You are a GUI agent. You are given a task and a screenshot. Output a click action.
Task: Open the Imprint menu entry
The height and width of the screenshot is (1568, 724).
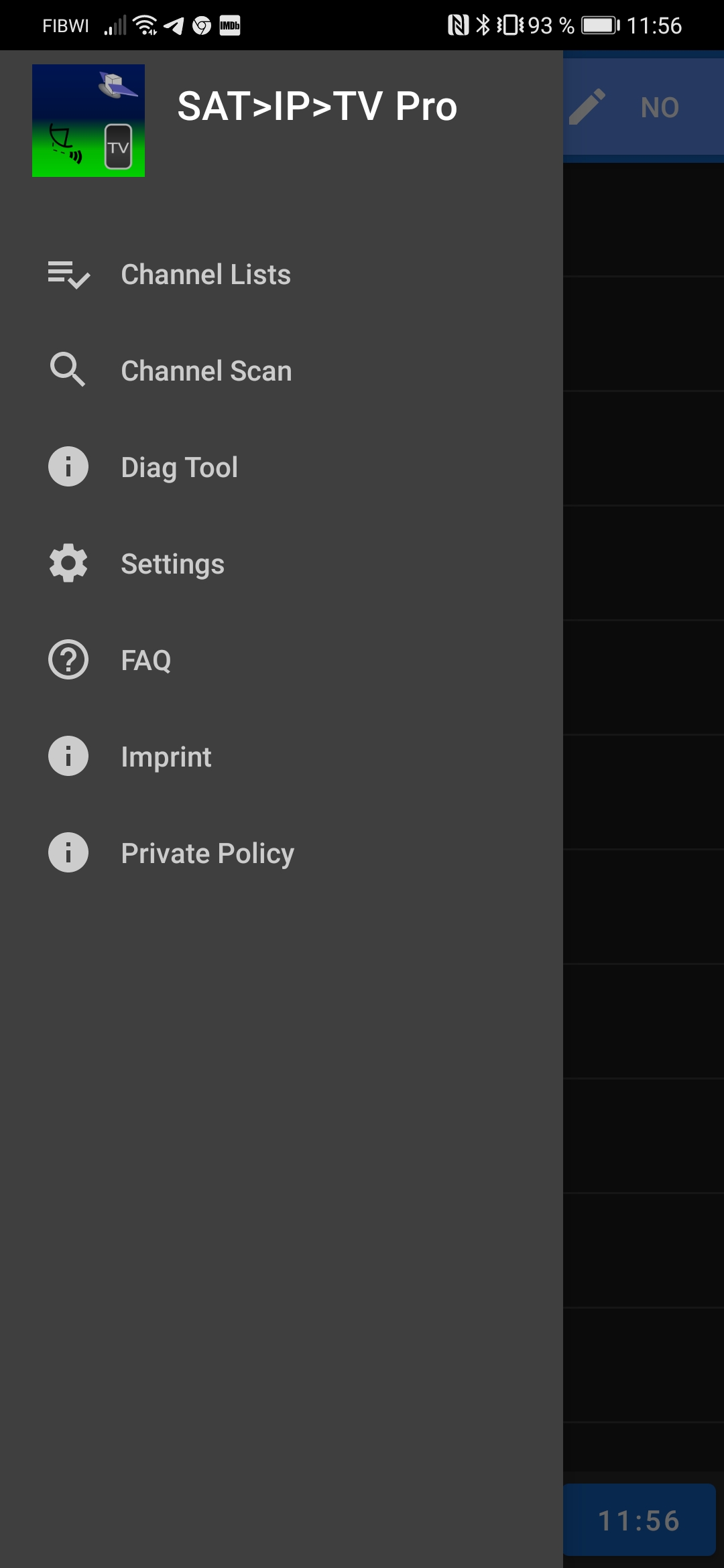point(166,757)
